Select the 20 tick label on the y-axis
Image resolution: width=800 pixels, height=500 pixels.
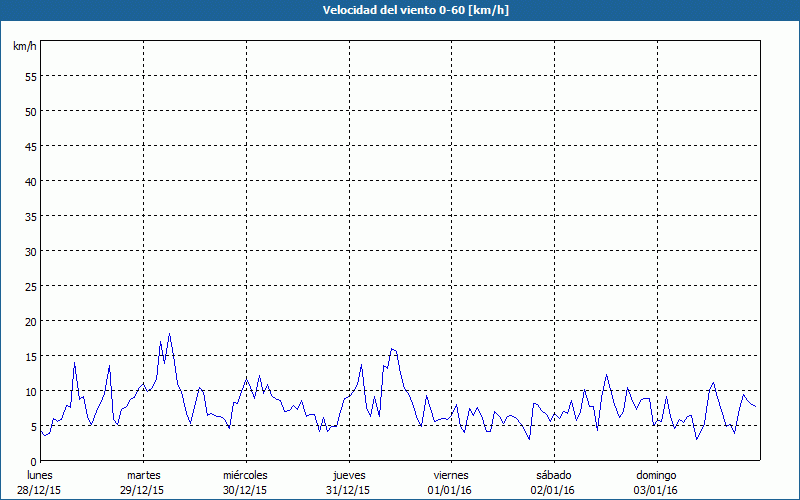point(30,321)
